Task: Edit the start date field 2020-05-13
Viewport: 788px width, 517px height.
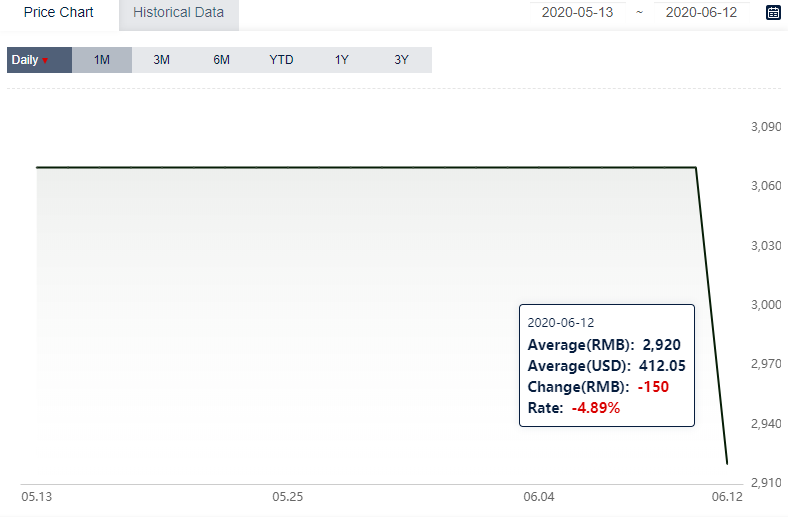Action: tap(577, 13)
